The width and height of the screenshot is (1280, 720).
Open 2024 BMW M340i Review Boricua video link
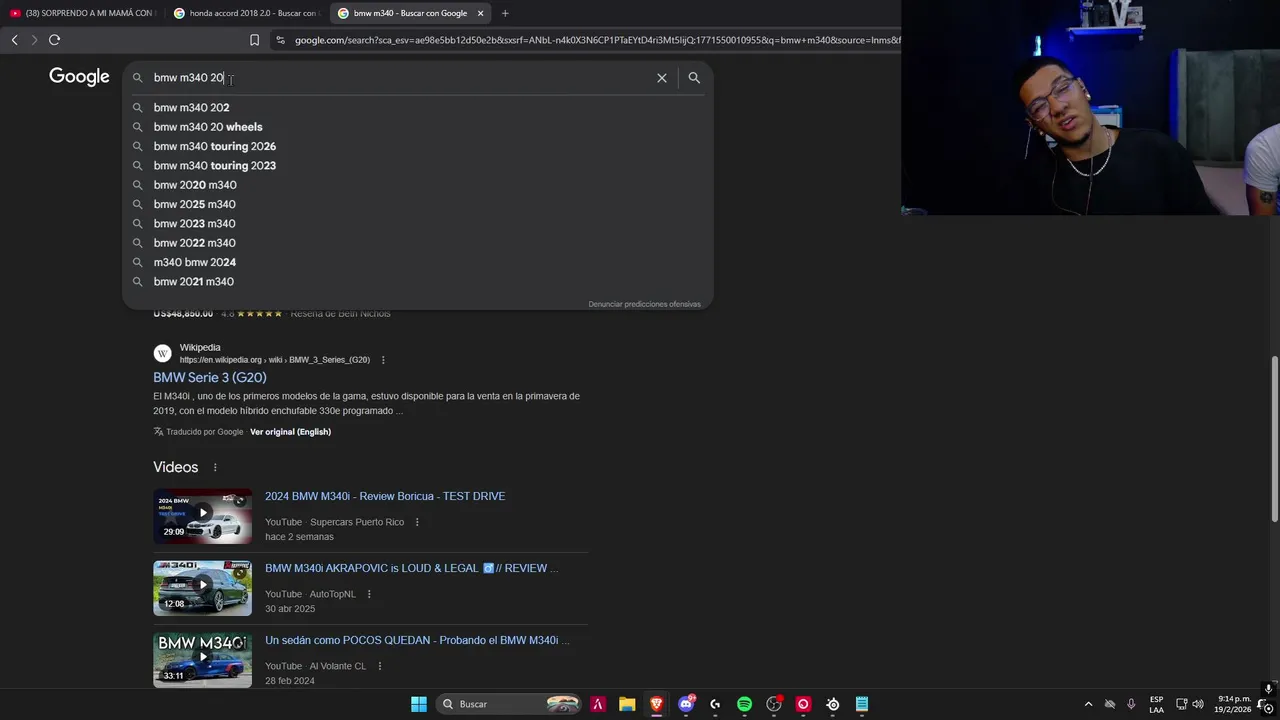pos(385,496)
